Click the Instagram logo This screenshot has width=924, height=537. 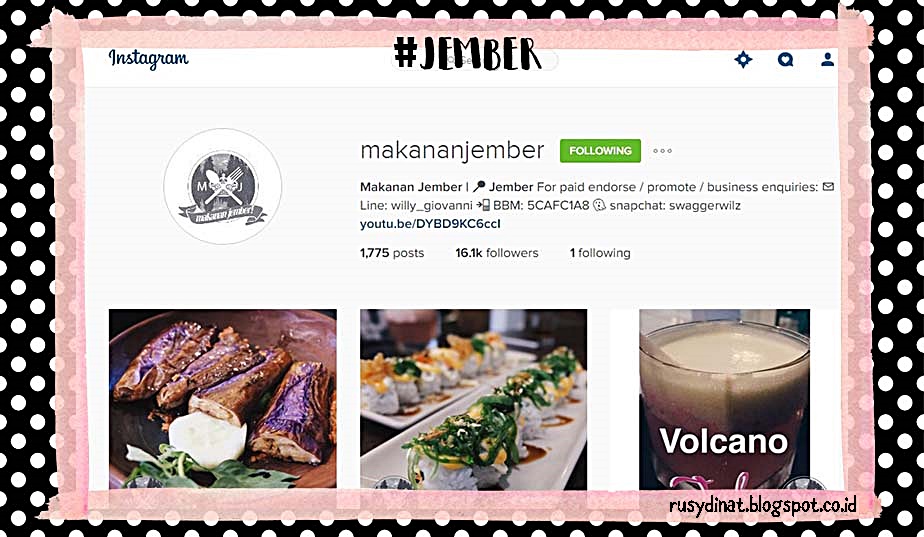click(x=148, y=59)
